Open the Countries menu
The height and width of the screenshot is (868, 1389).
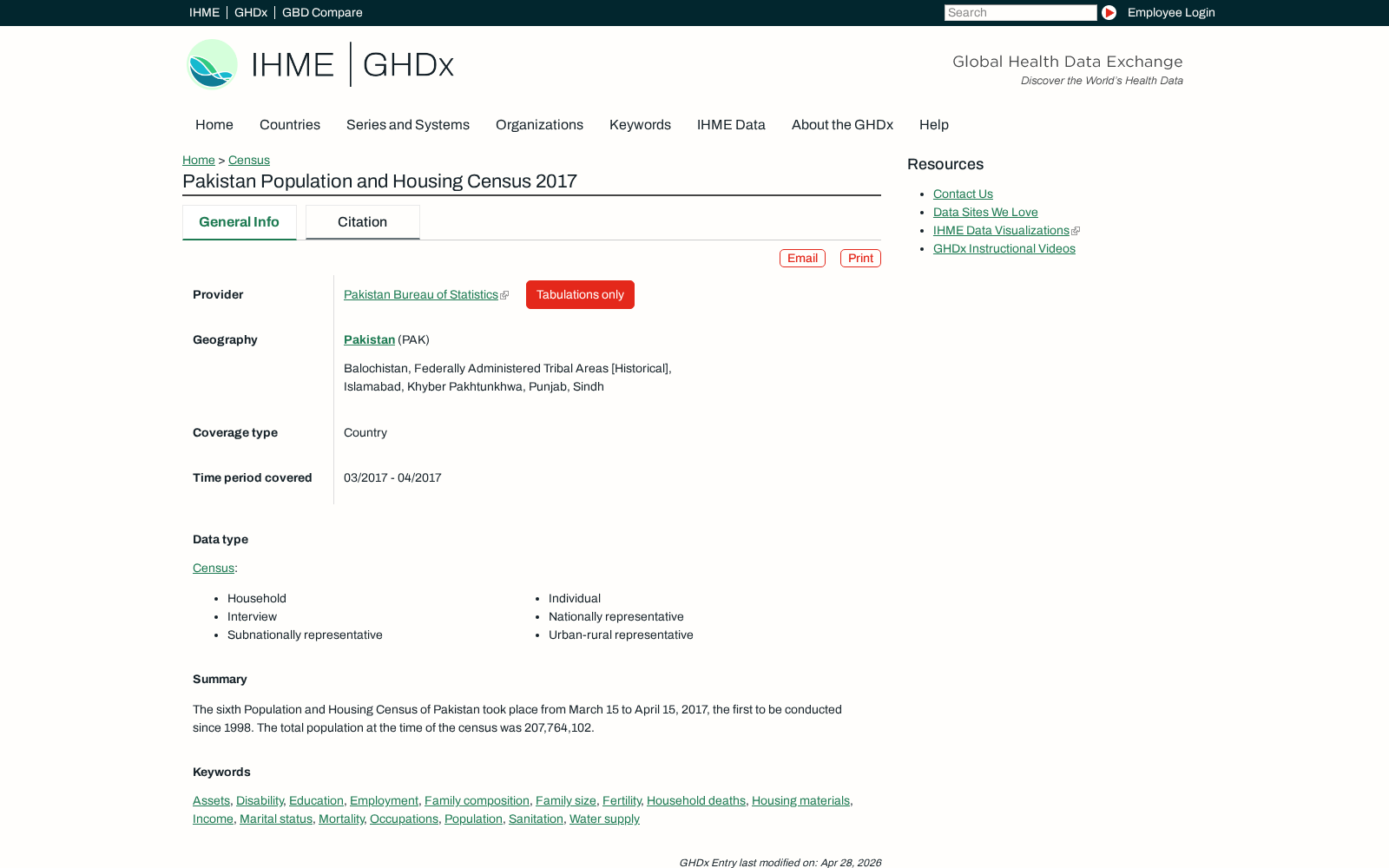pyautogui.click(x=290, y=125)
